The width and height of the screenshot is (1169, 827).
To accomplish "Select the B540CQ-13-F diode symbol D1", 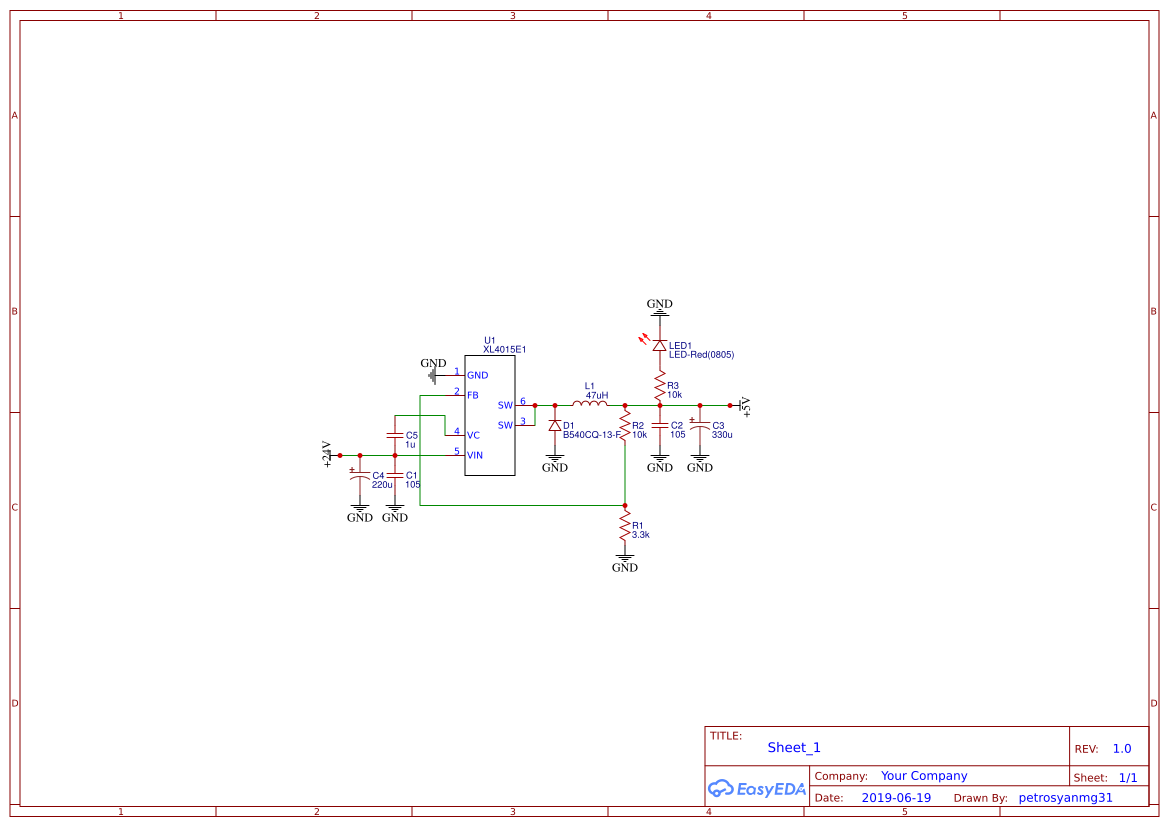I will [557, 425].
